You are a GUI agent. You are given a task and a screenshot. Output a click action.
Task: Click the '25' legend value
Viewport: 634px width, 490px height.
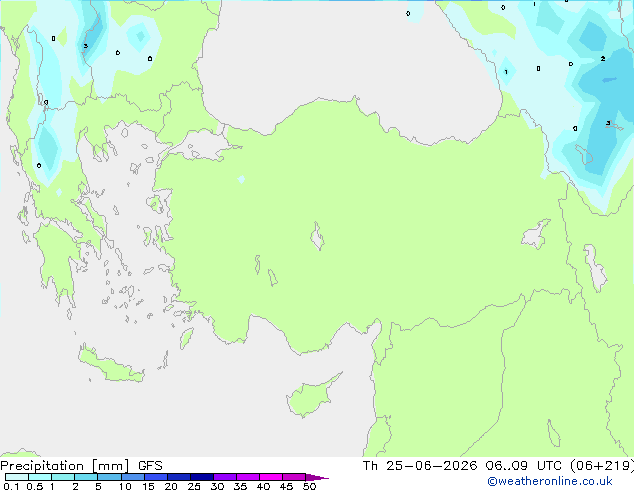[x=194, y=486]
